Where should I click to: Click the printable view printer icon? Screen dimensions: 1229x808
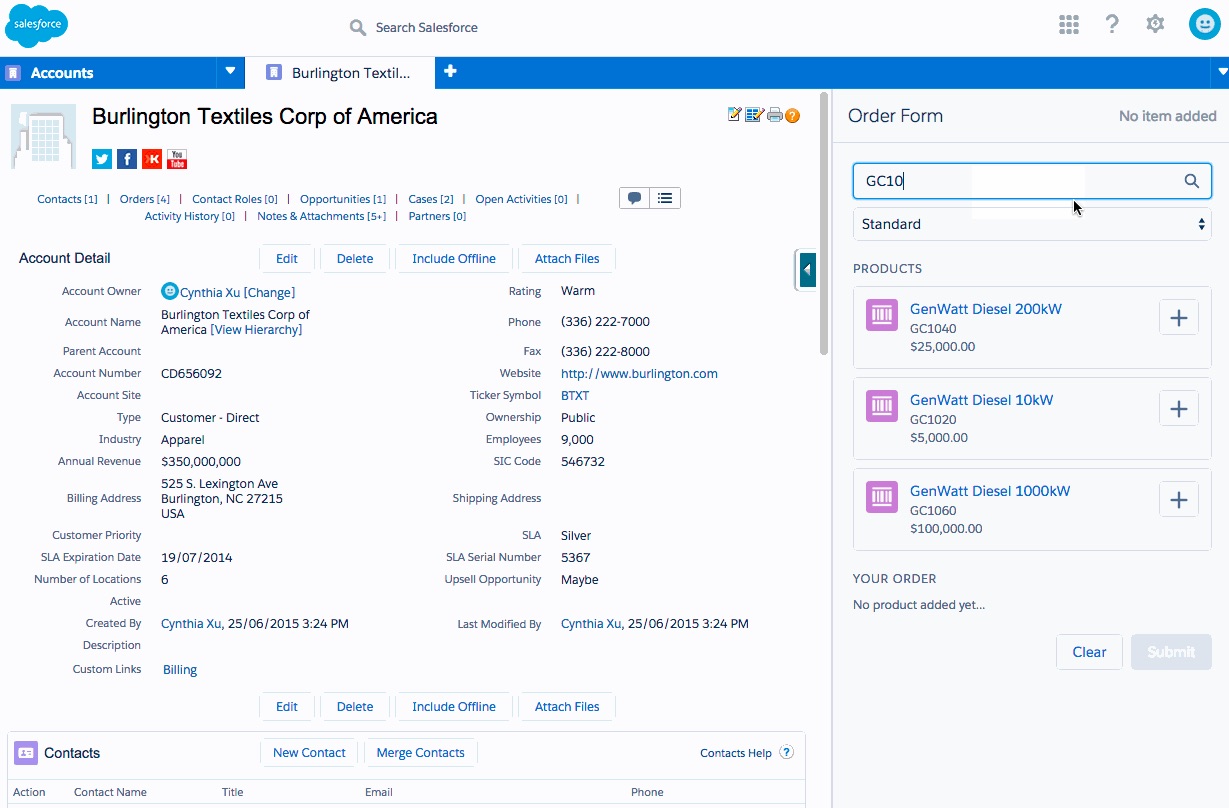tap(774, 115)
